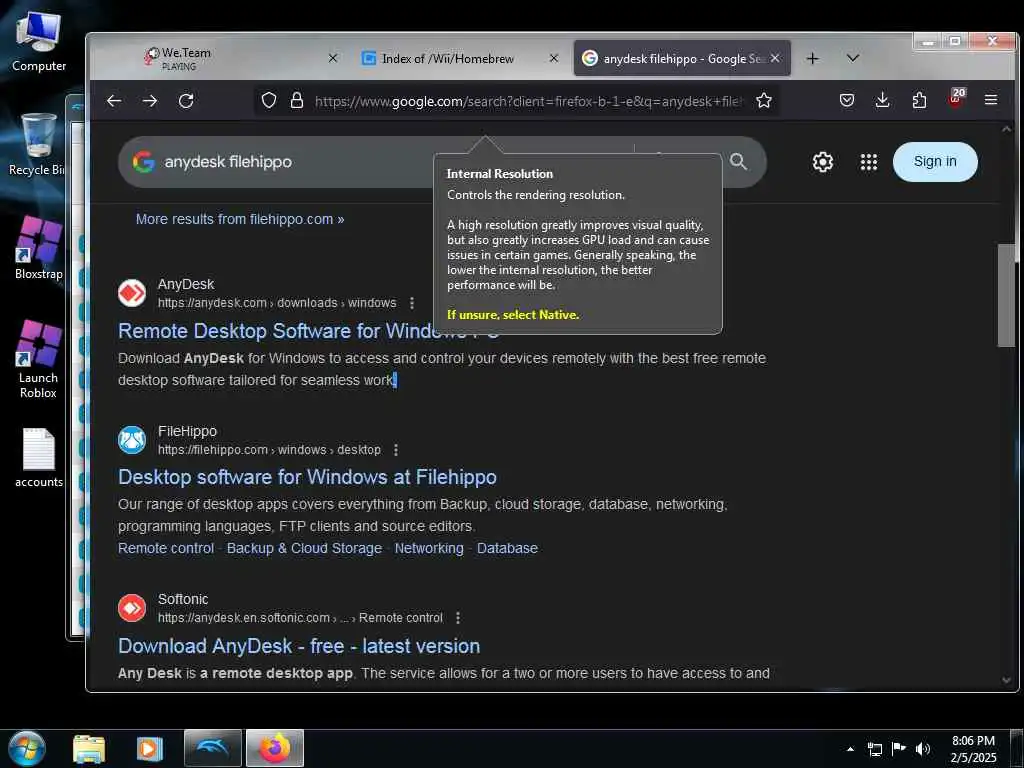1024x768 pixels.
Task: Open the Windows Start orb
Action: pos(27,748)
